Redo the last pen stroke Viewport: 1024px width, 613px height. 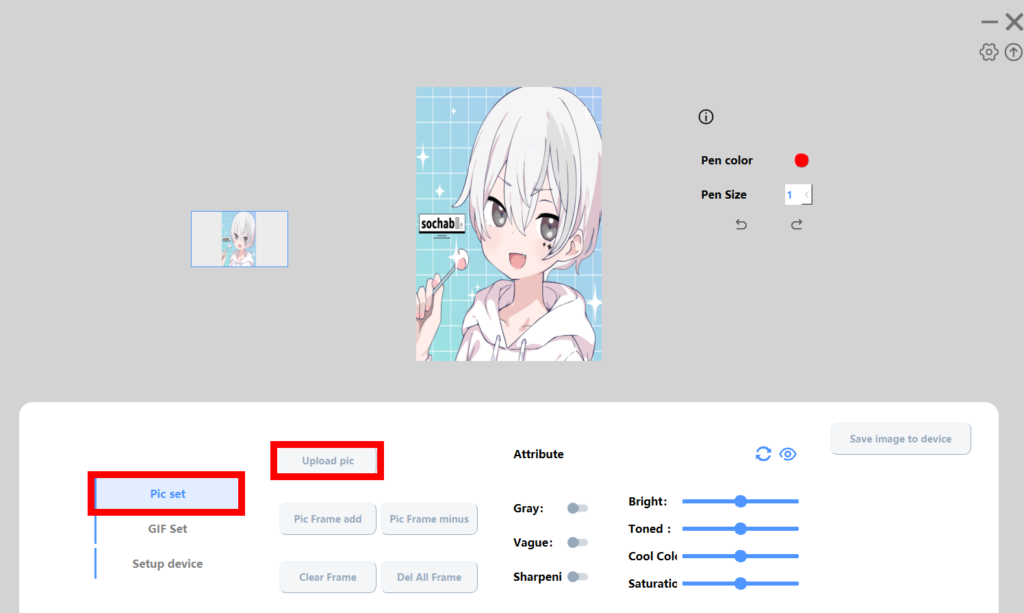pos(797,224)
